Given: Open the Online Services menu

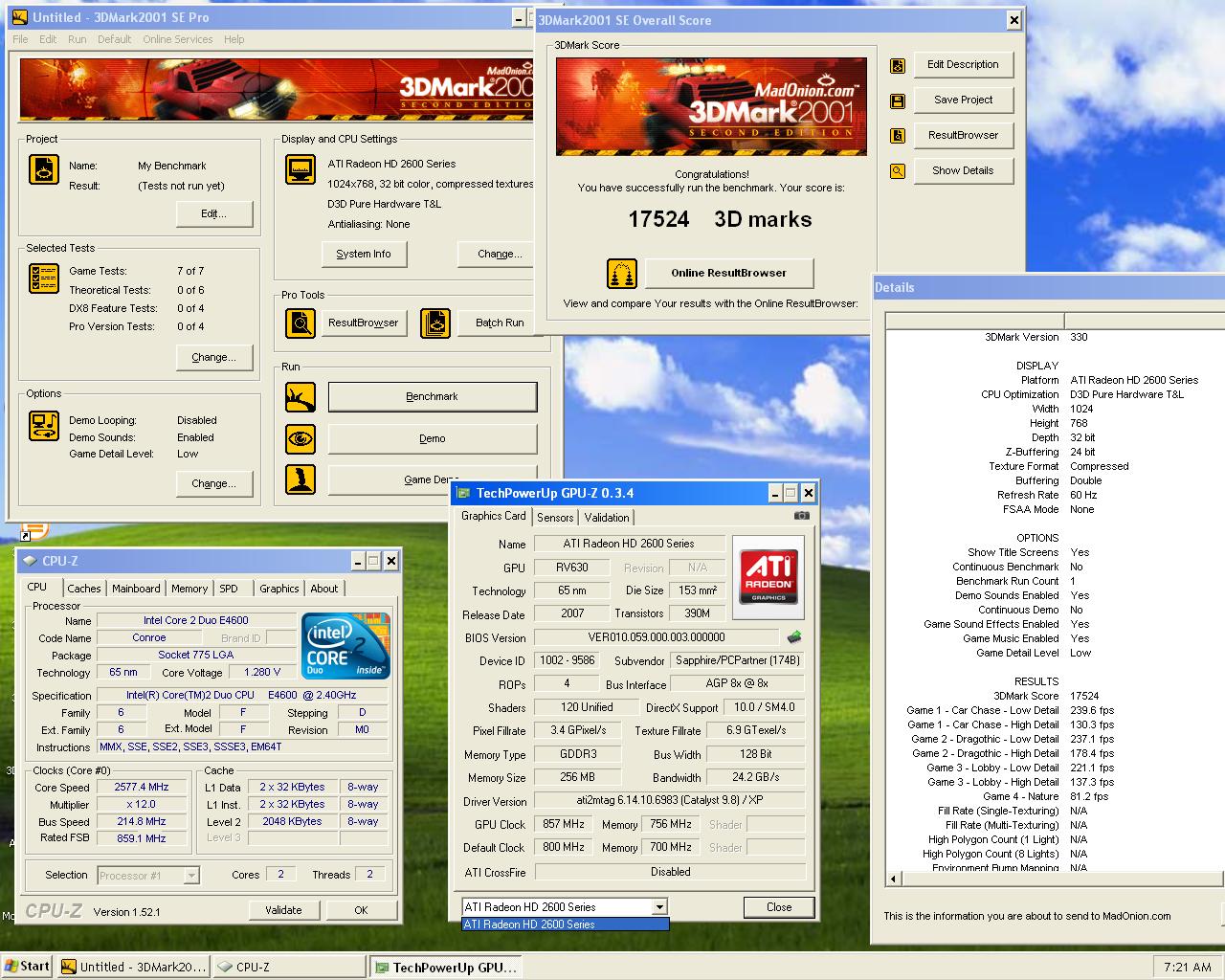Looking at the screenshot, I should [x=178, y=39].
